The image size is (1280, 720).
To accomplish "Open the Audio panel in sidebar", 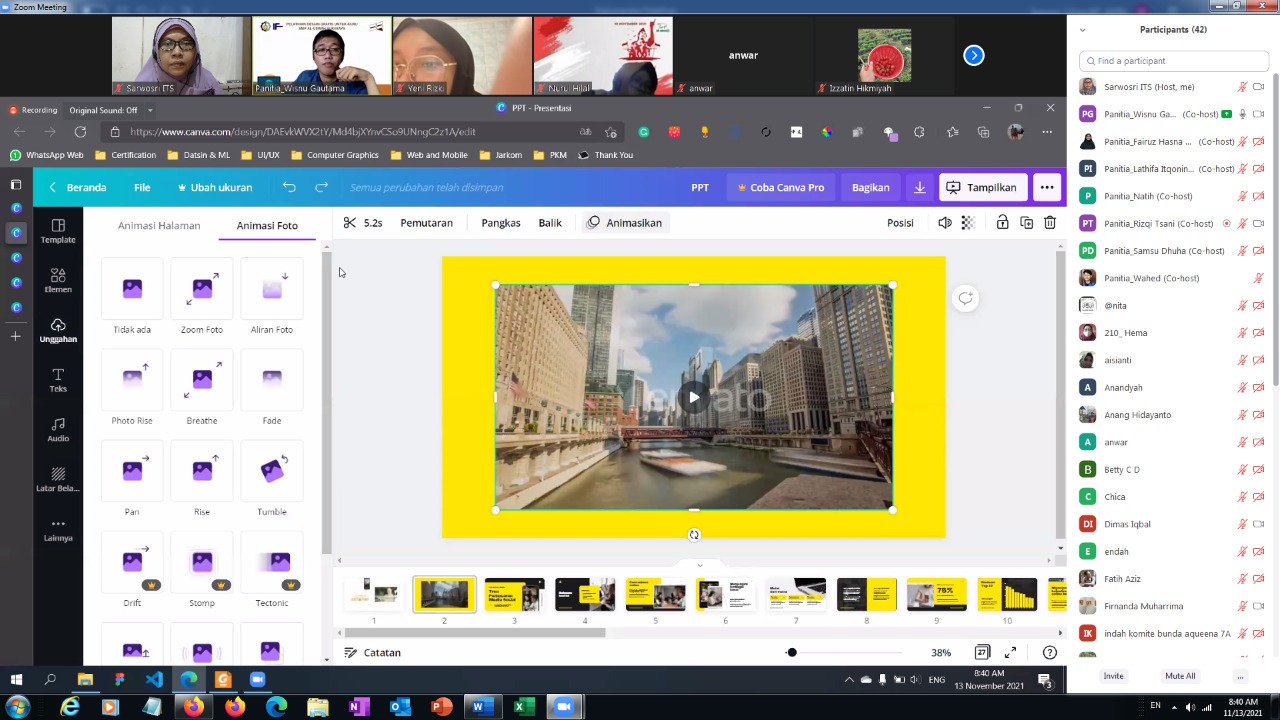I will [58, 430].
